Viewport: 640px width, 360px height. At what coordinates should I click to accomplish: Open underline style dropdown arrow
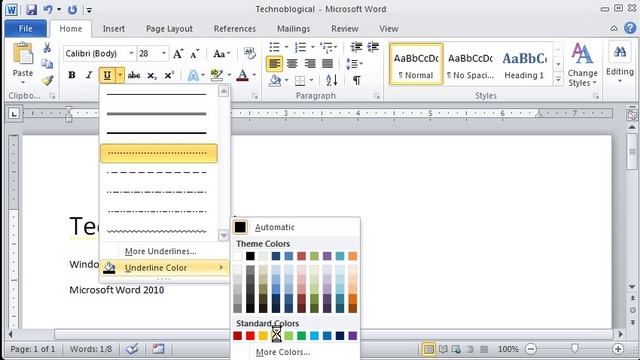(120, 75)
